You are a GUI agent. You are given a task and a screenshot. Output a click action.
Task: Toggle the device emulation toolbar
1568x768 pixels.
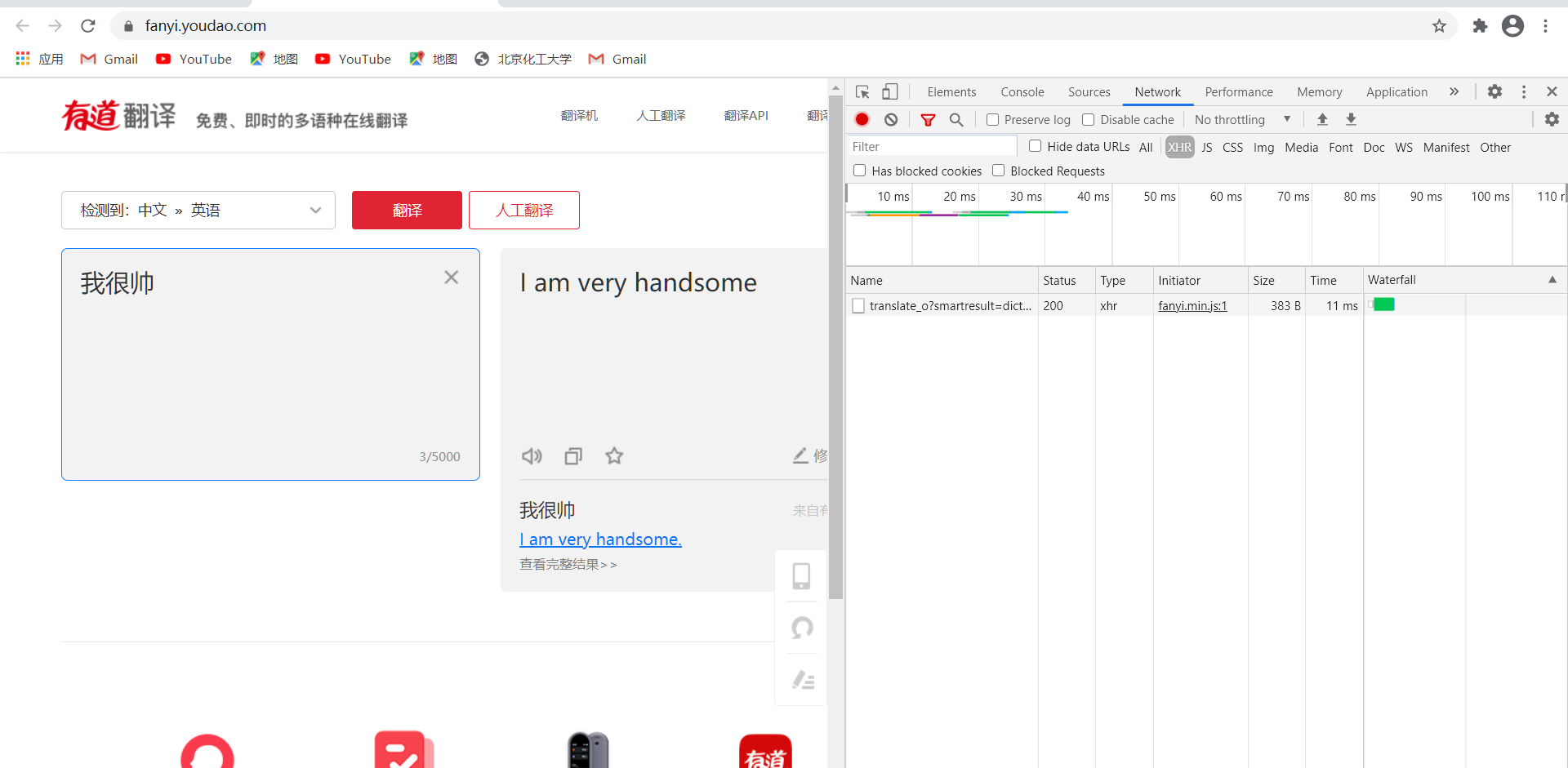coord(890,91)
